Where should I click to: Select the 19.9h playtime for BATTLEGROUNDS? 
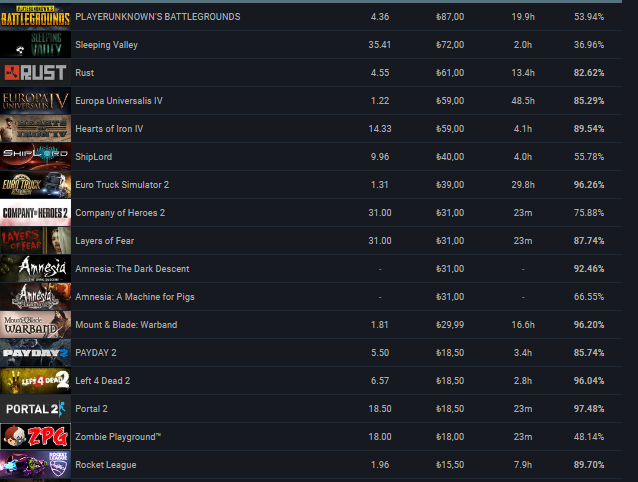pos(523,17)
